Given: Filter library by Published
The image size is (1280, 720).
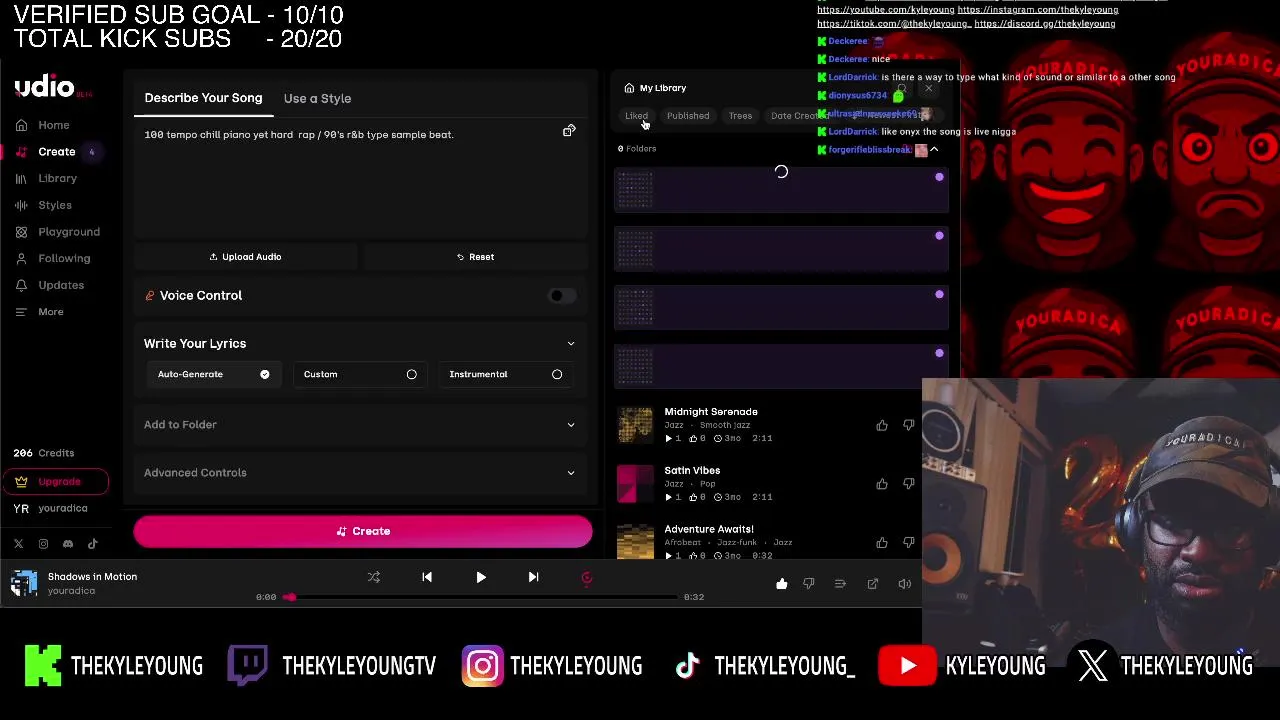Looking at the screenshot, I should [688, 116].
